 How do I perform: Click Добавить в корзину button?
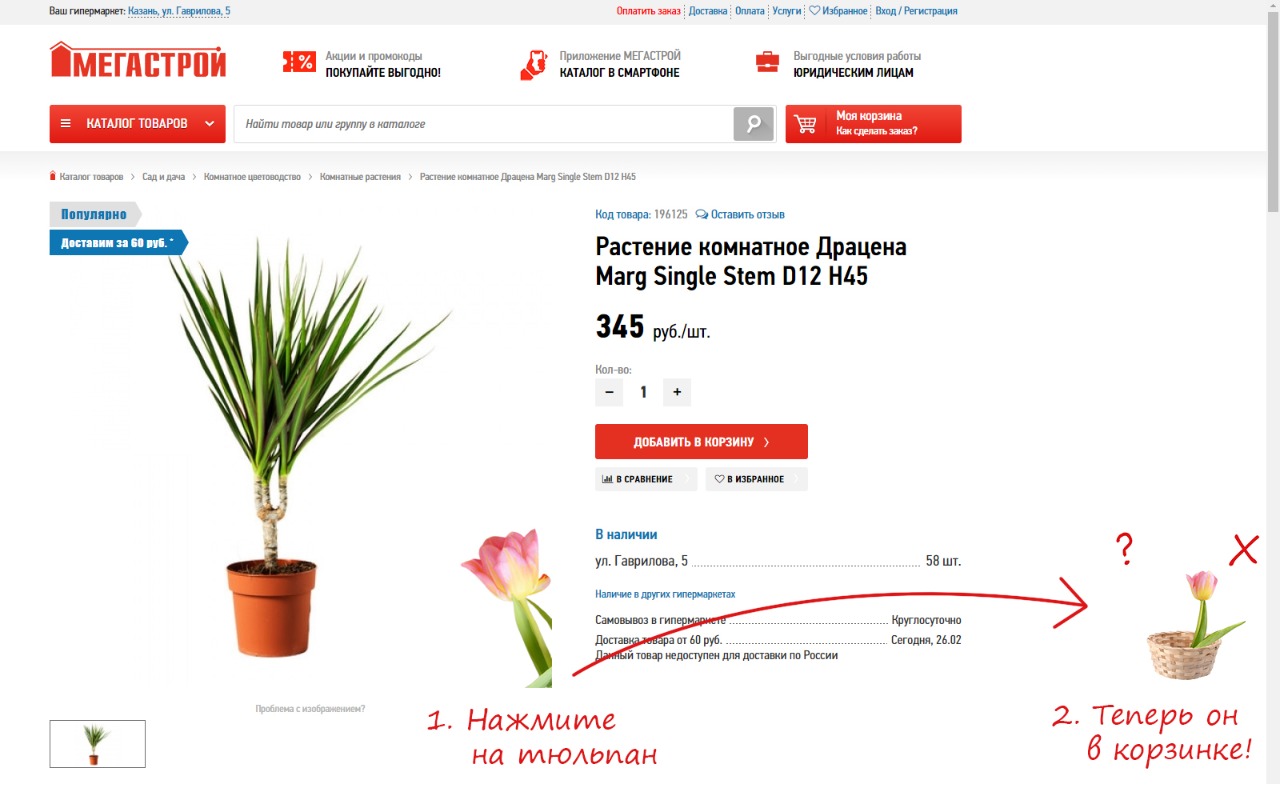701,442
